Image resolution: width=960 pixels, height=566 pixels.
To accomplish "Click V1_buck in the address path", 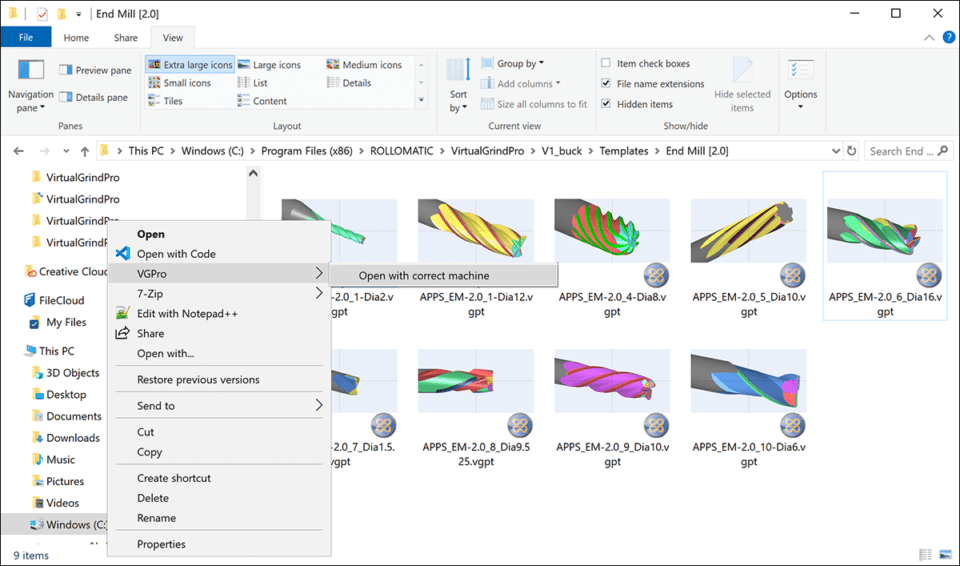I will [x=561, y=151].
